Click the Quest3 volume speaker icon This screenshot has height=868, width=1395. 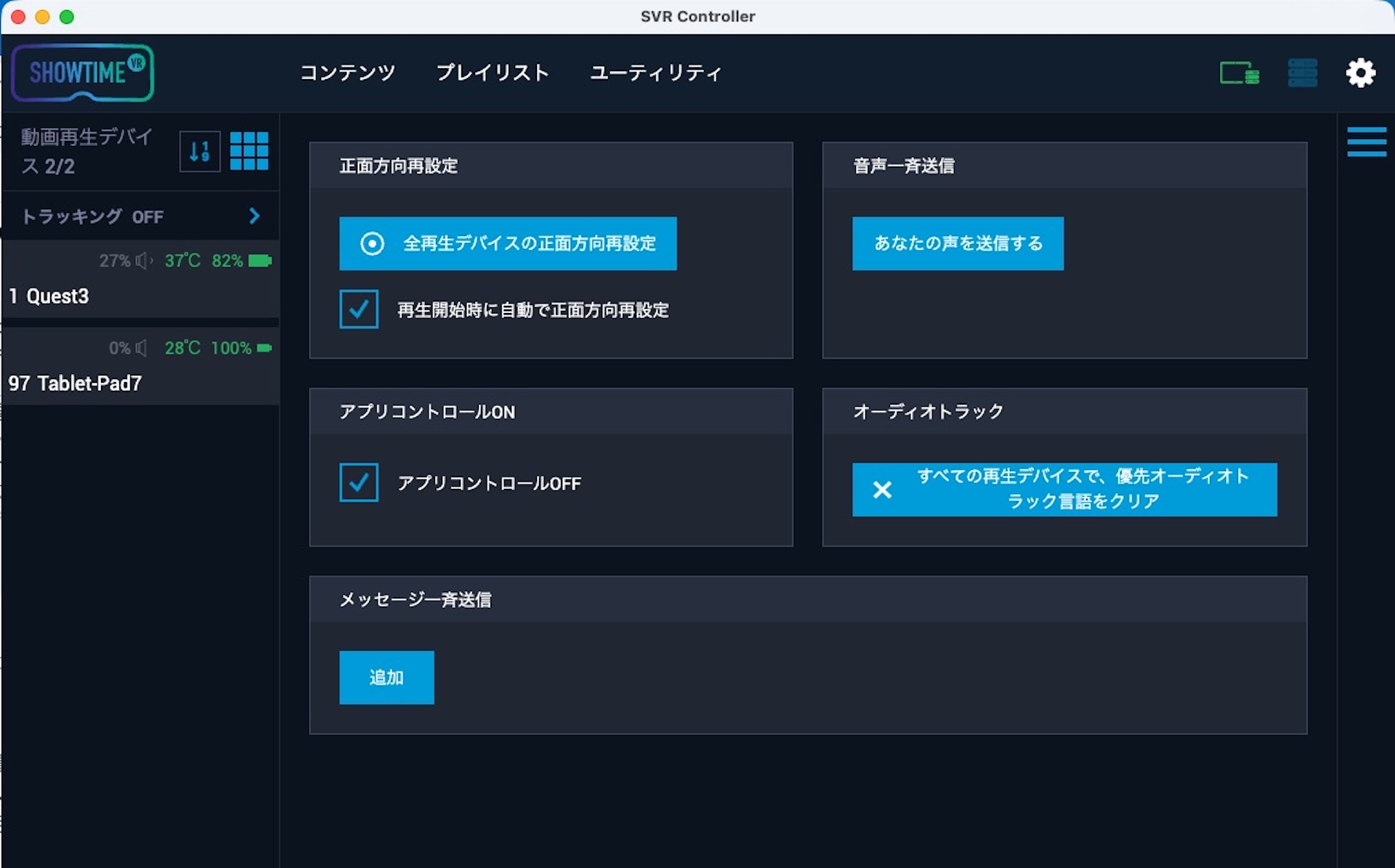coord(144,261)
